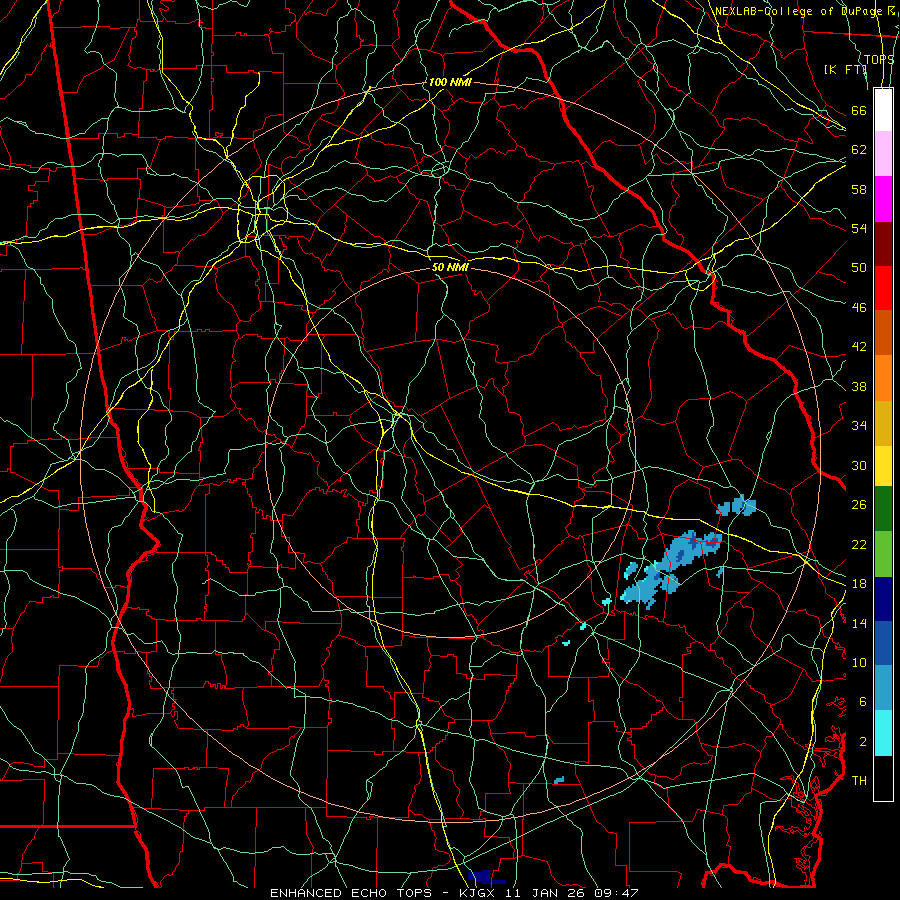Click the legend value '50'
The height and width of the screenshot is (900, 900).
click(x=859, y=267)
